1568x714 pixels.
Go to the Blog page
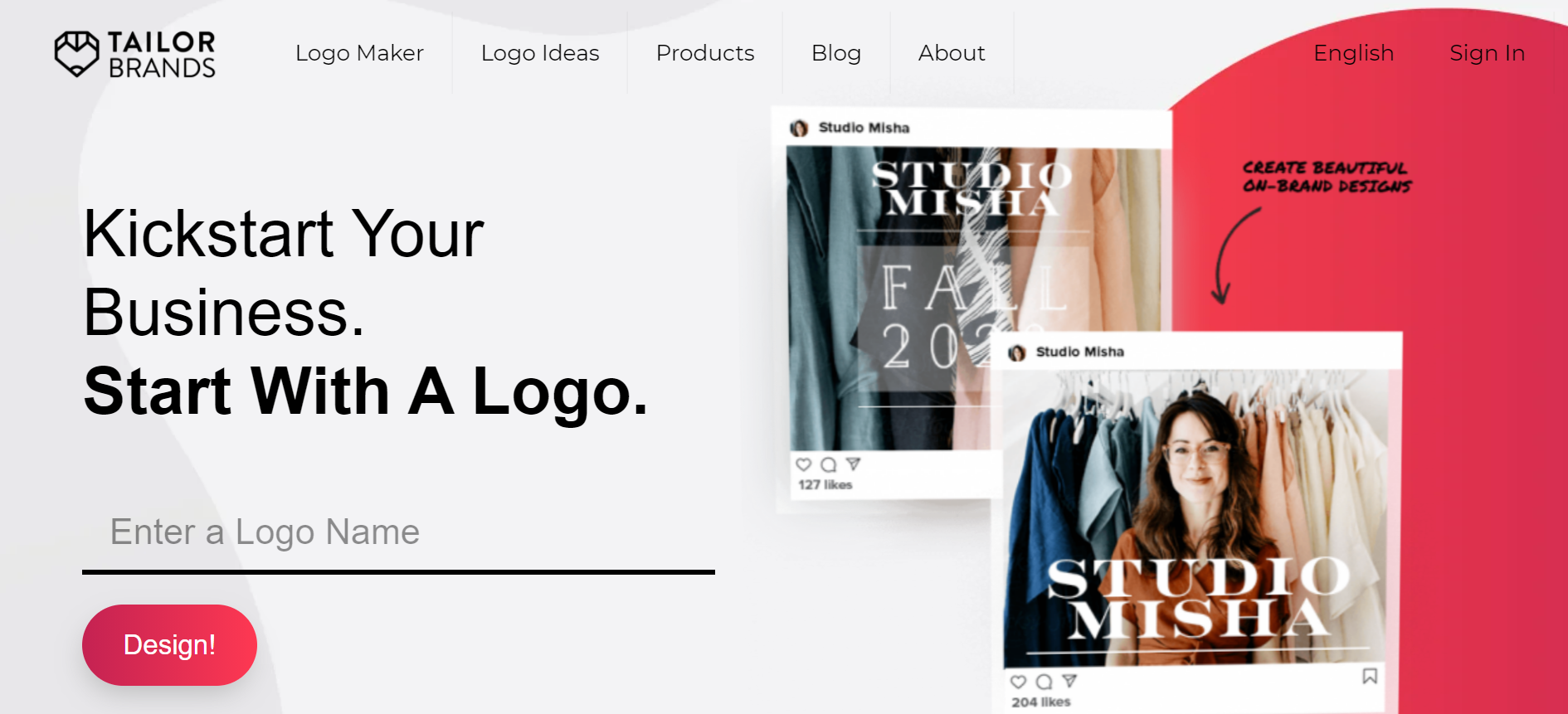tap(836, 53)
